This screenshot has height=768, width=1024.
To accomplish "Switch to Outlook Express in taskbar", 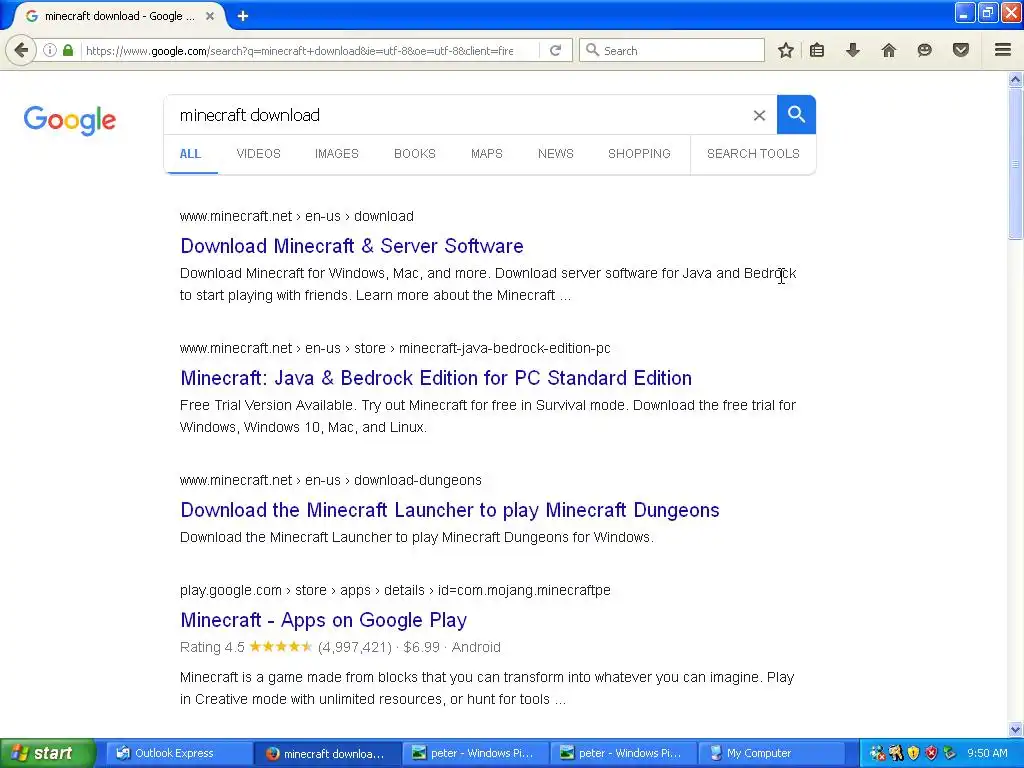I will (179, 753).
